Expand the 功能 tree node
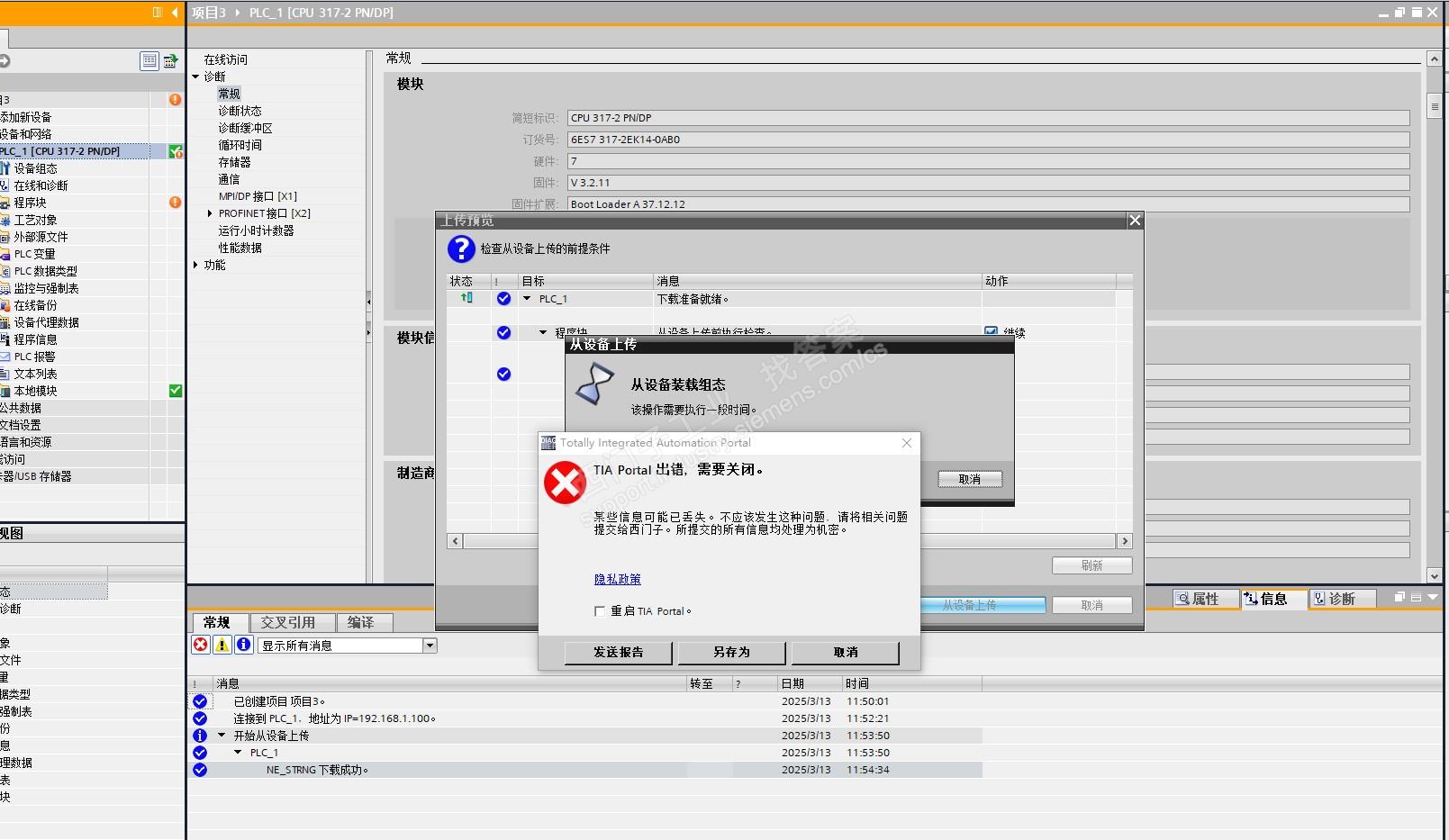The height and width of the screenshot is (840, 1449). click(195, 265)
